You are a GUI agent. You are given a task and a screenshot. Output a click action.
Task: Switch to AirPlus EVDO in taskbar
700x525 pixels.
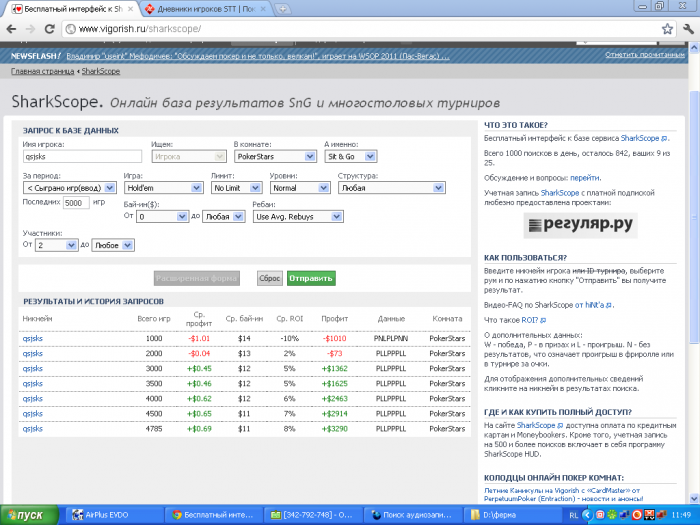(x=114, y=515)
